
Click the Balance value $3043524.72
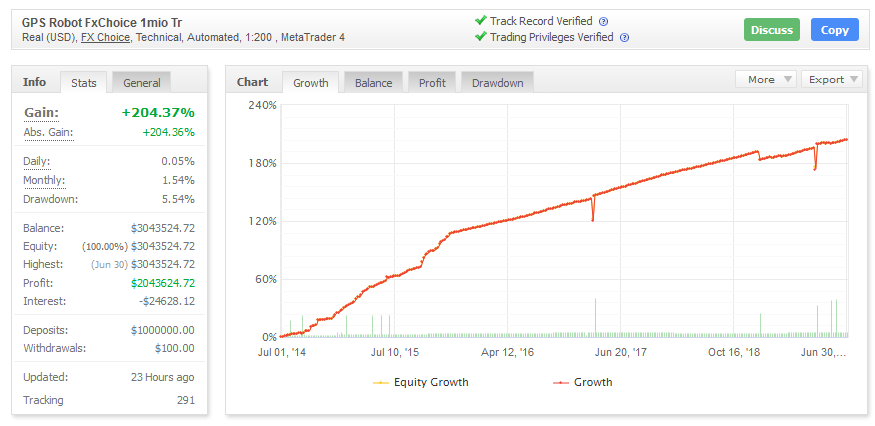click(x=163, y=228)
